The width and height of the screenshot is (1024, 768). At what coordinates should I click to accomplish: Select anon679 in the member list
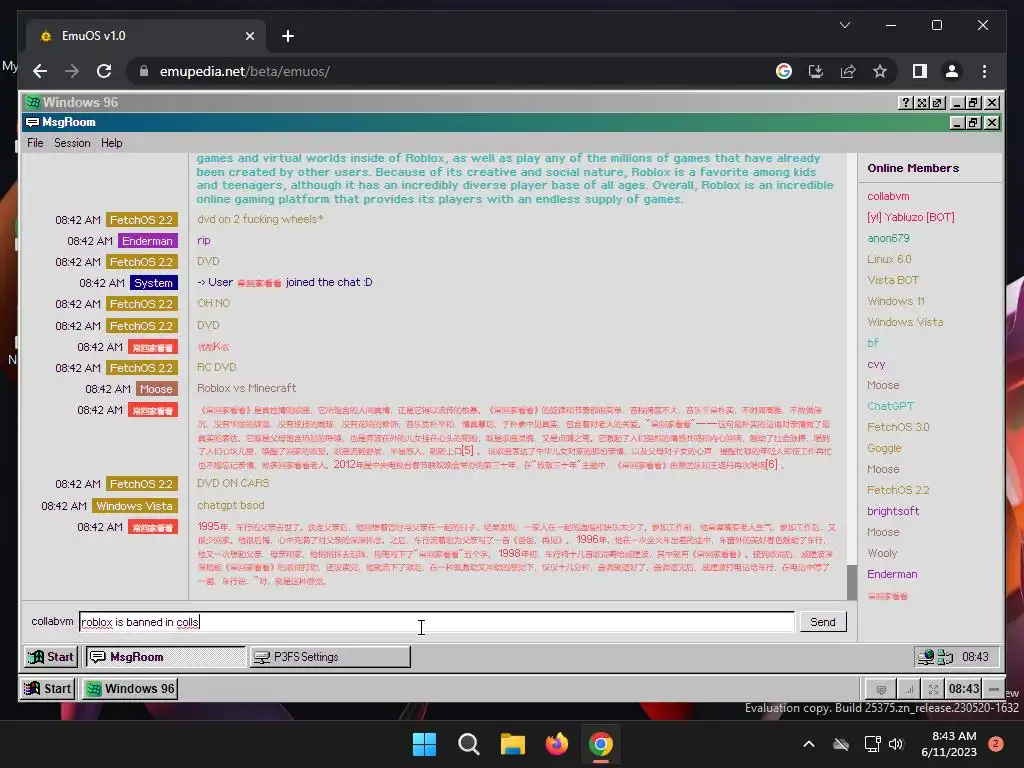888,238
